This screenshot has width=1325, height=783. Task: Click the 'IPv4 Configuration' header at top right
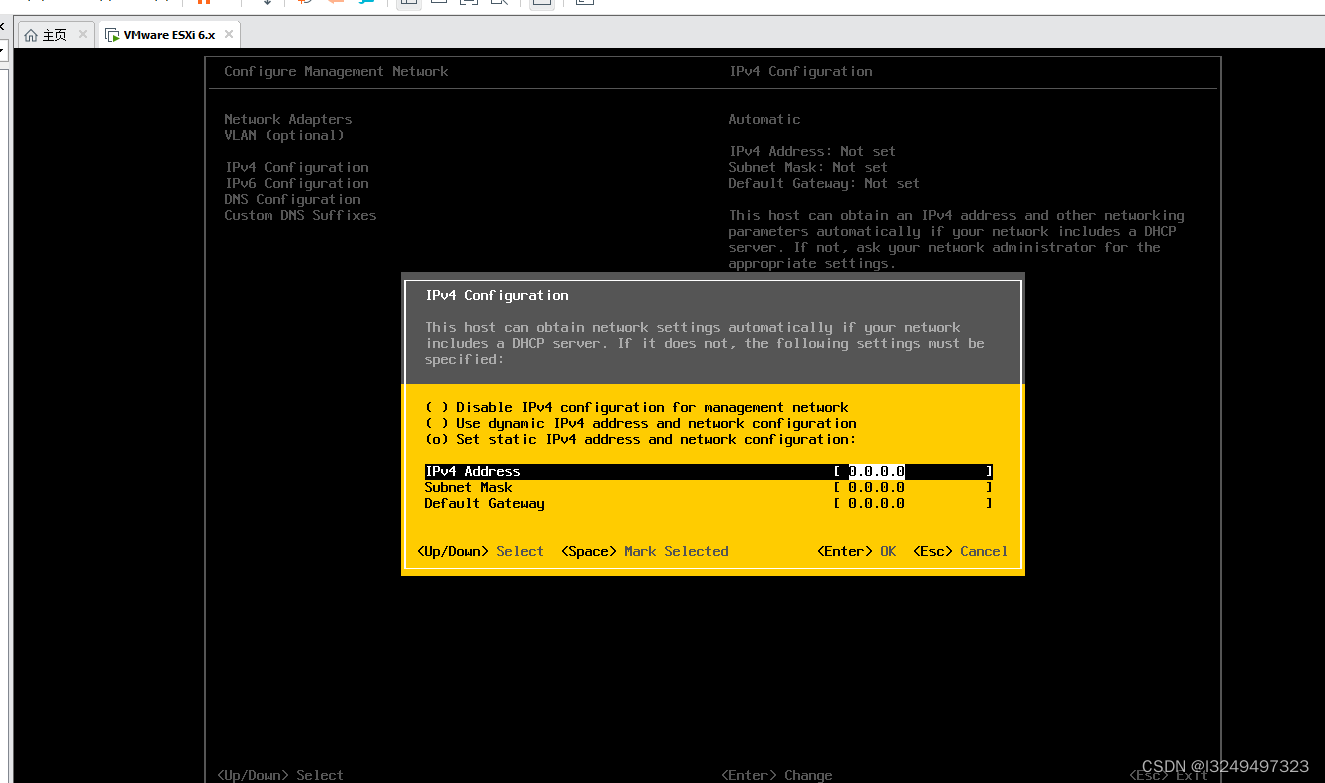800,72
